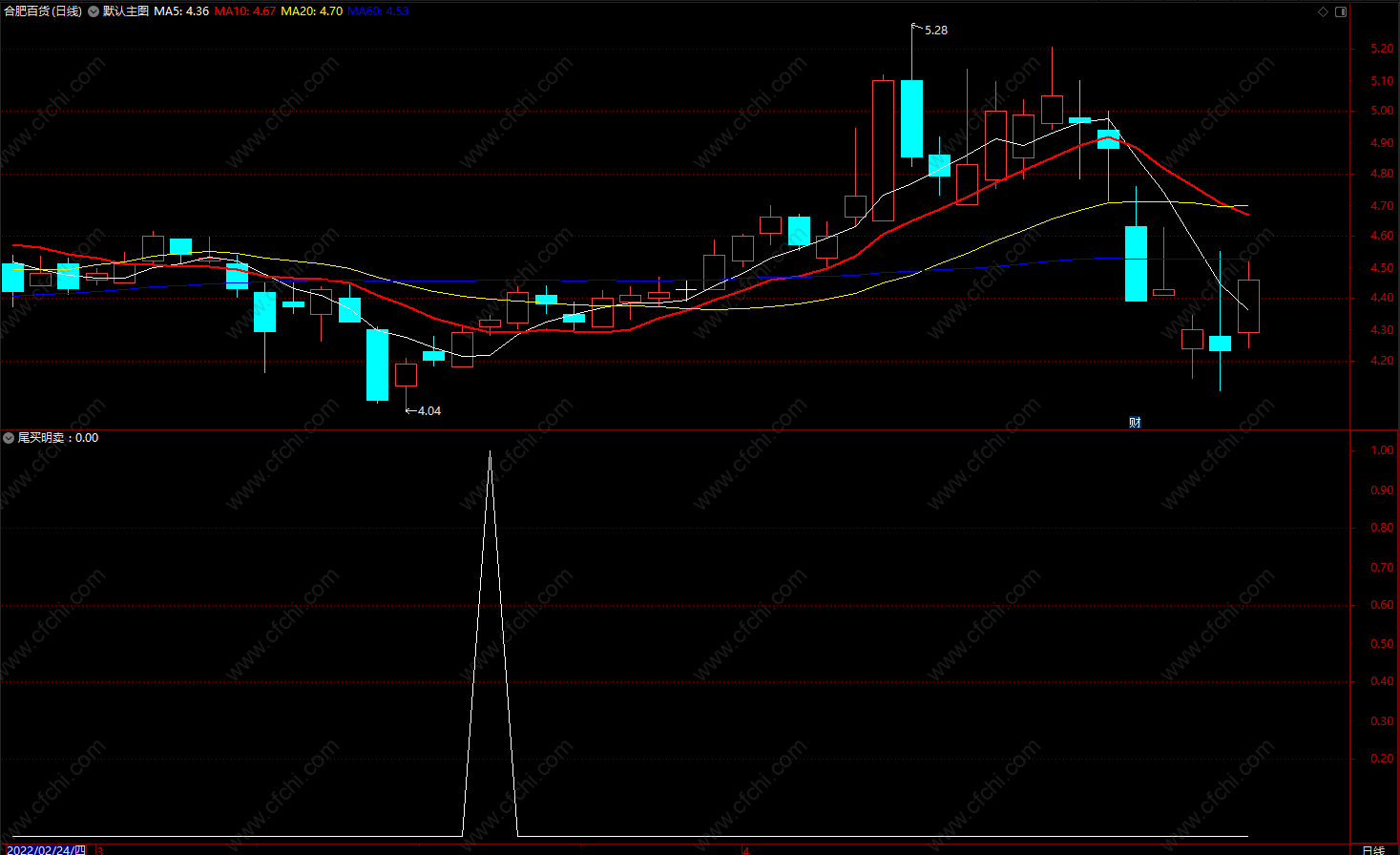The height and width of the screenshot is (855, 1400).
Task: Click the 4.04 low price annotation
Action: click(x=429, y=411)
